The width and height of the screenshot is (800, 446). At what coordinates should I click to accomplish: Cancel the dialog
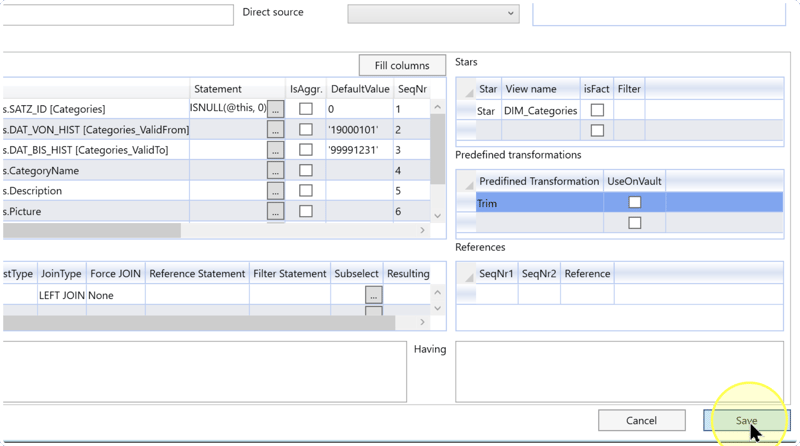641,420
